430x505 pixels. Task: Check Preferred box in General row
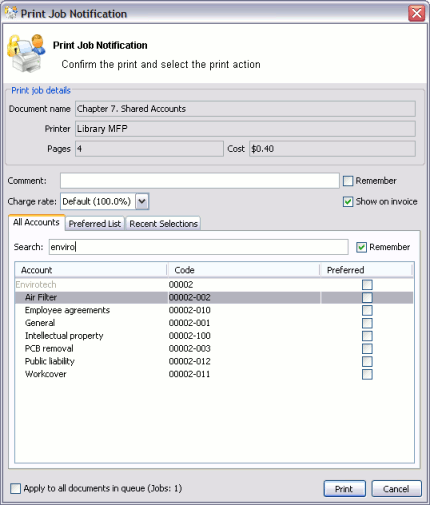(367, 323)
